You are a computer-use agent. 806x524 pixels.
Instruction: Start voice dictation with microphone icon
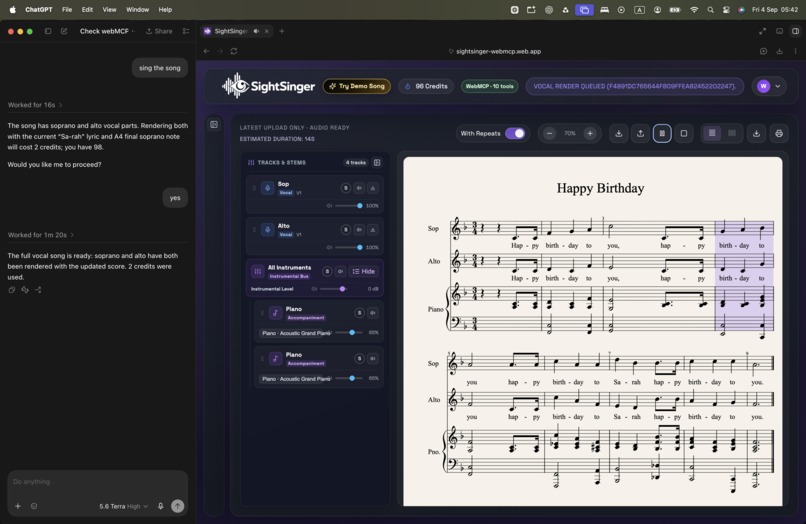coord(160,507)
